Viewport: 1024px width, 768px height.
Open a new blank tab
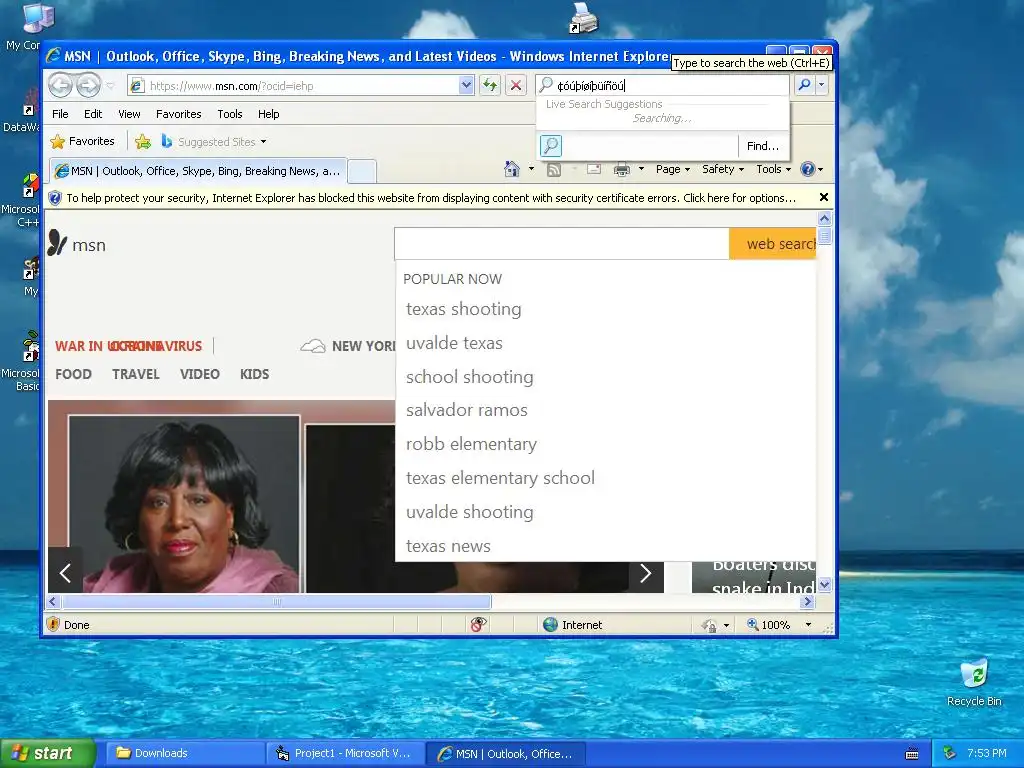[x=362, y=171]
